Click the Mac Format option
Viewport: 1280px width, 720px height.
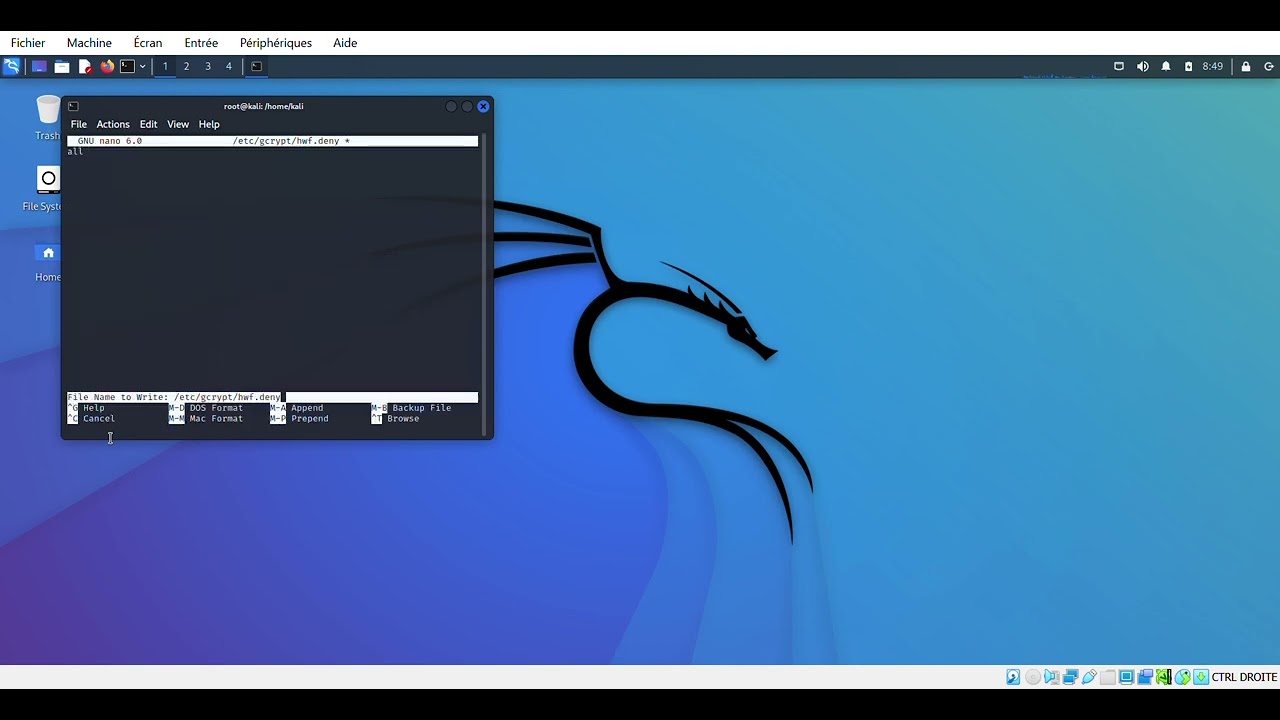point(206,418)
